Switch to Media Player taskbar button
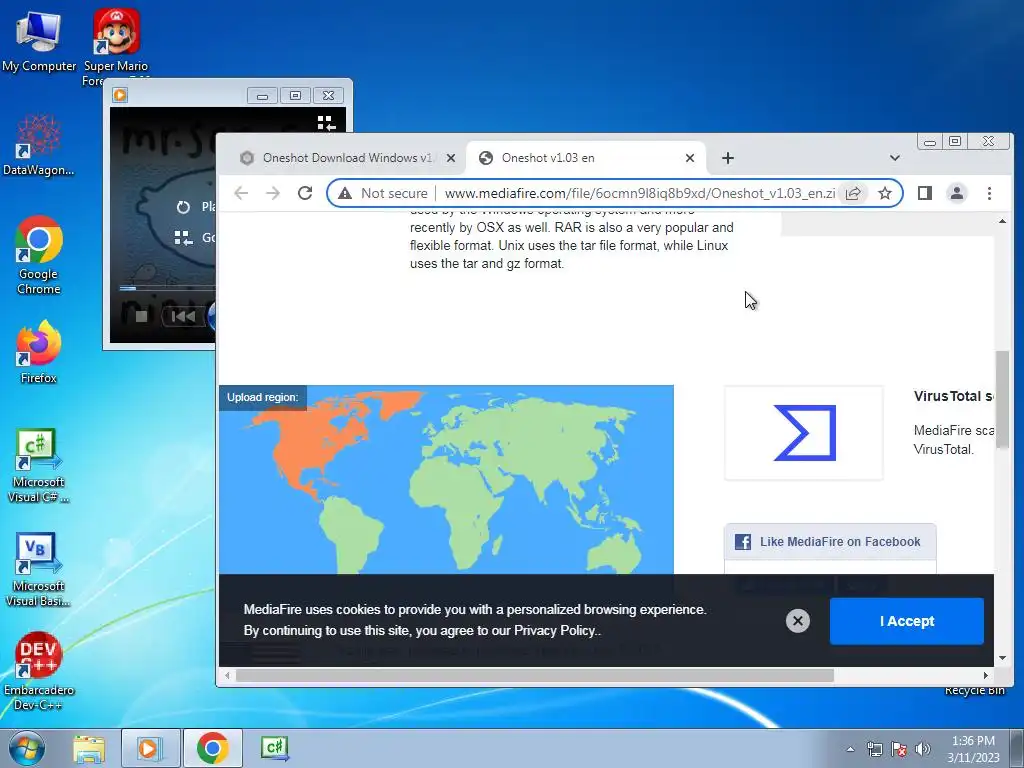1024x768 pixels. [150, 748]
